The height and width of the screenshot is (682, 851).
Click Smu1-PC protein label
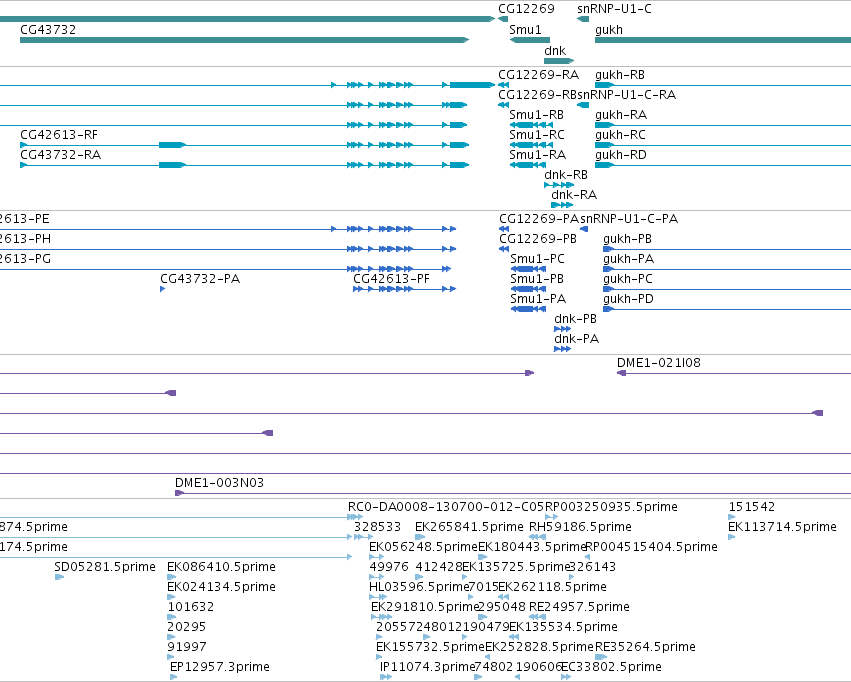pyautogui.click(x=537, y=259)
